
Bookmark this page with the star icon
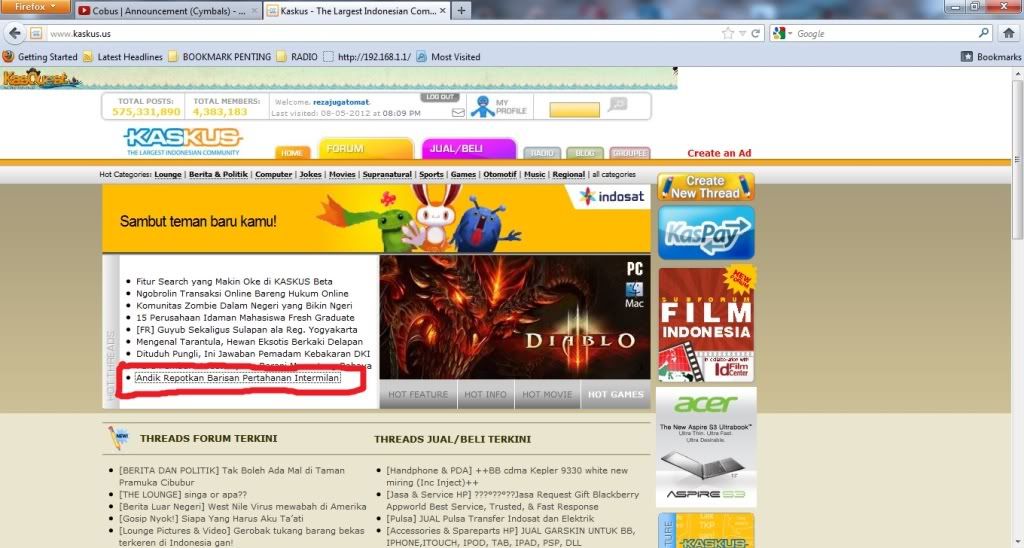[x=728, y=33]
